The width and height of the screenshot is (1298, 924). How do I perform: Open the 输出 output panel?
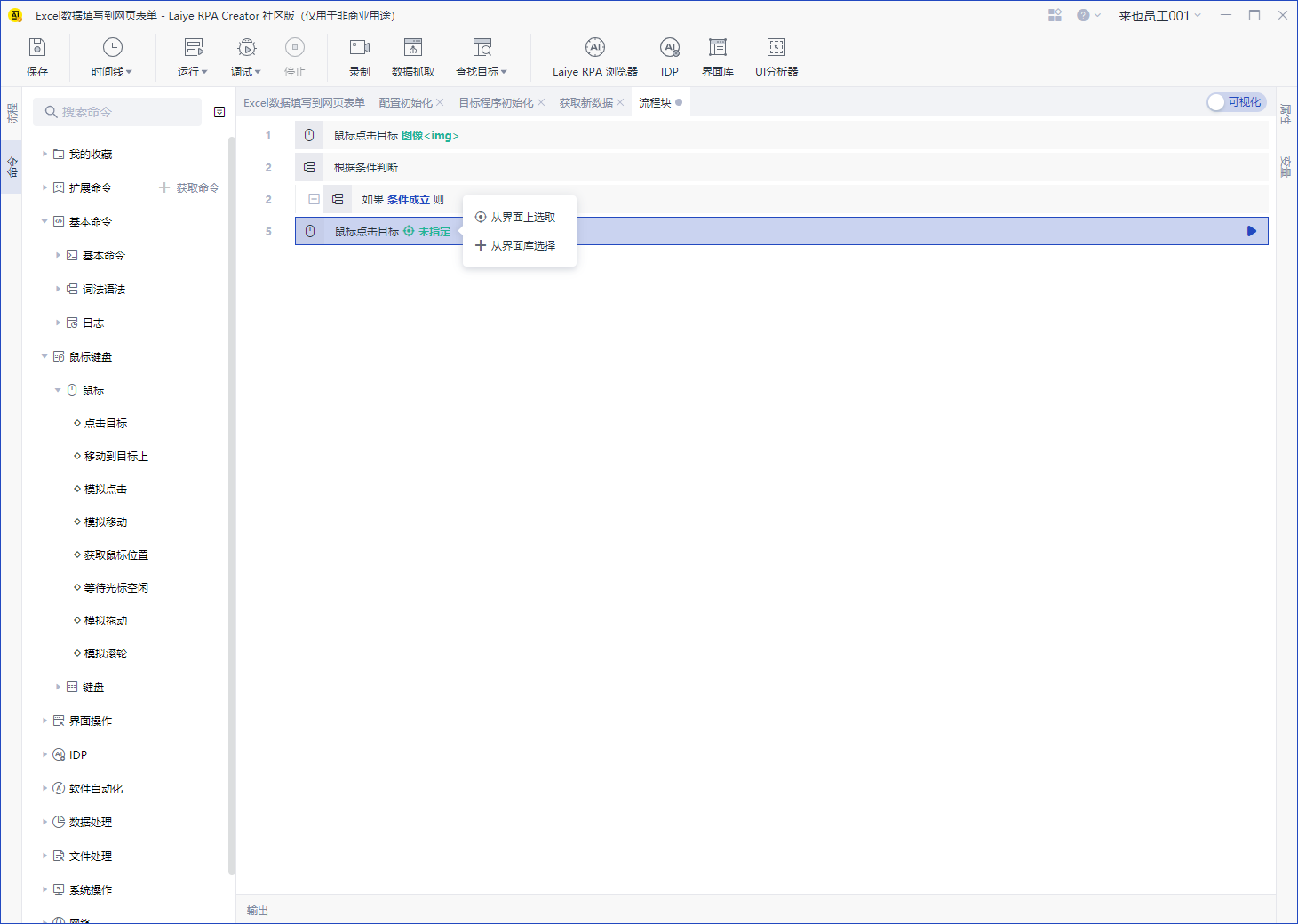click(x=258, y=910)
